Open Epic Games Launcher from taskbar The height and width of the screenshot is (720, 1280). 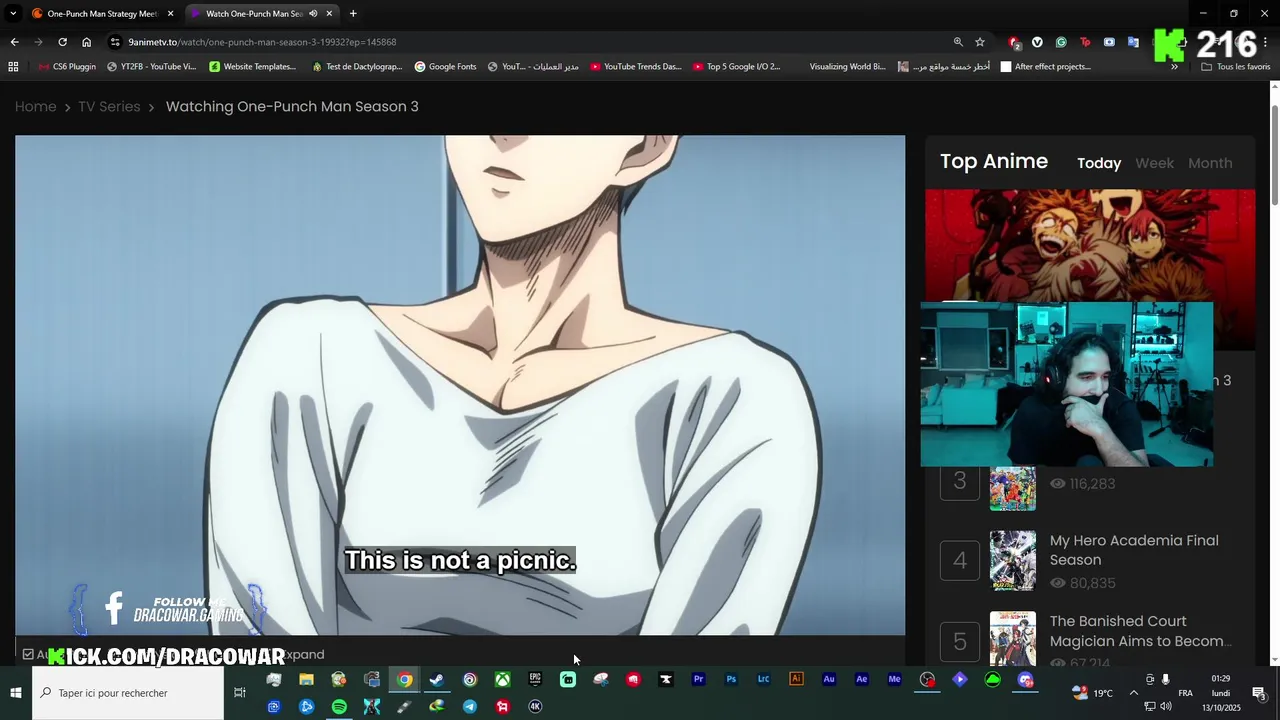535,680
